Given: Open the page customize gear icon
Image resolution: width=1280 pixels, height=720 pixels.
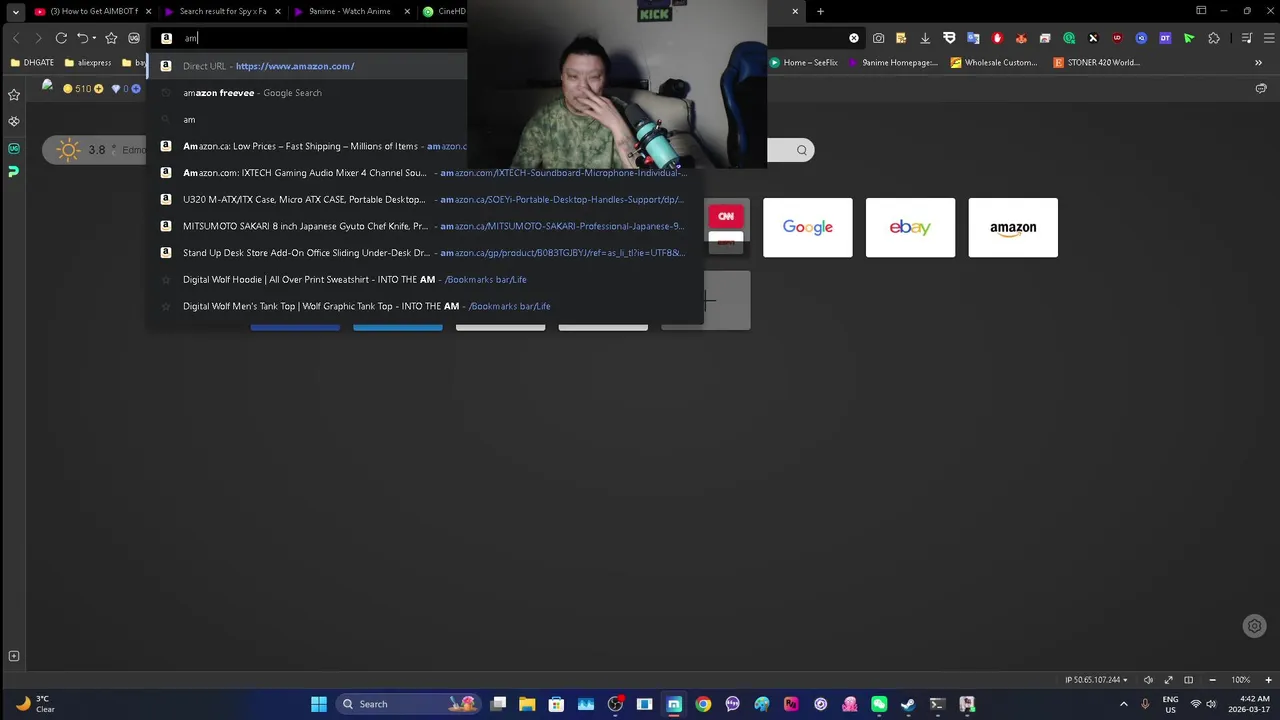Looking at the screenshot, I should [1254, 627].
